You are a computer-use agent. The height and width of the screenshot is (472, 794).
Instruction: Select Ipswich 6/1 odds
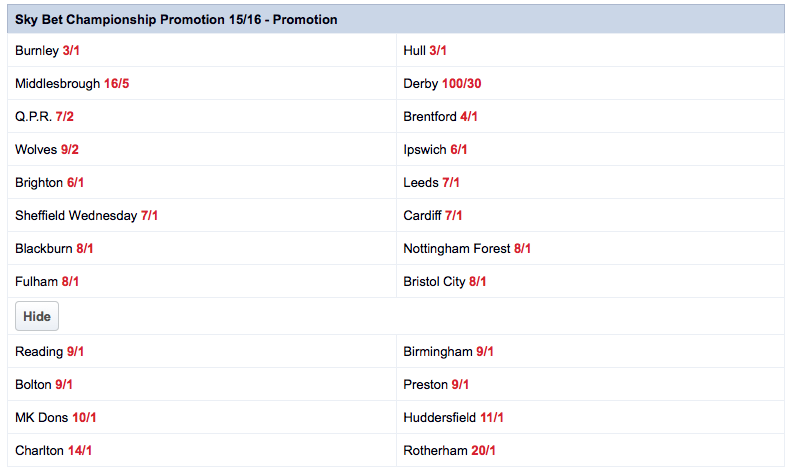pos(459,149)
